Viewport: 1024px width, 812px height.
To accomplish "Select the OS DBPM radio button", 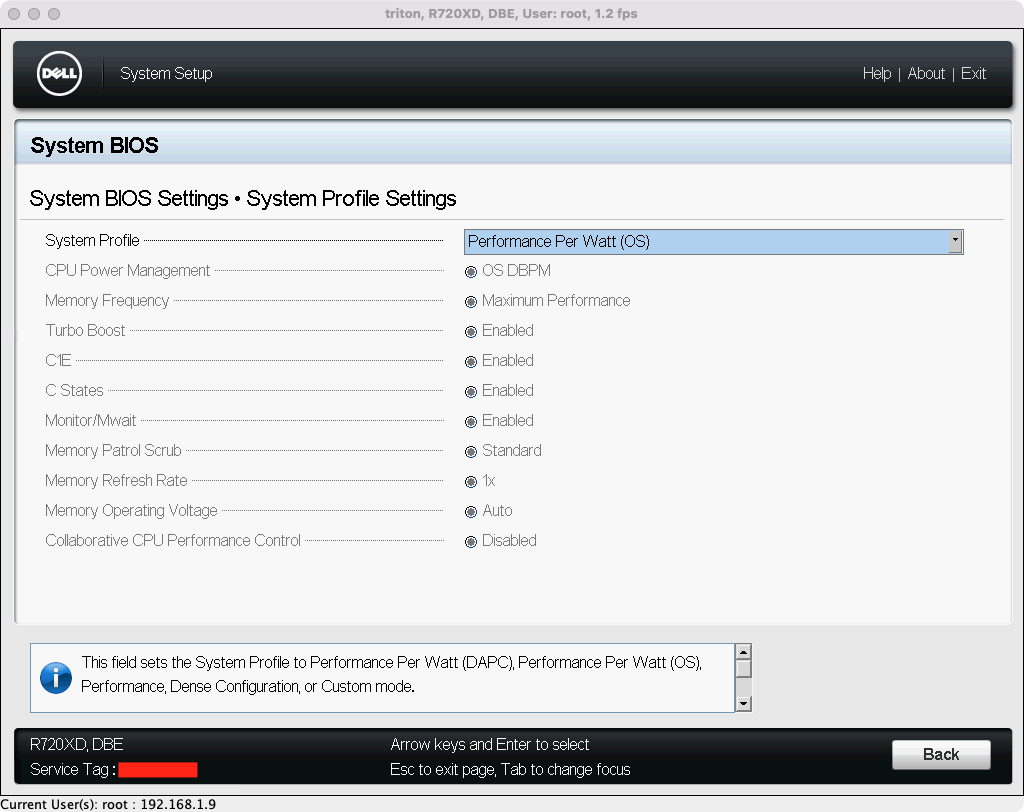I will point(471,271).
